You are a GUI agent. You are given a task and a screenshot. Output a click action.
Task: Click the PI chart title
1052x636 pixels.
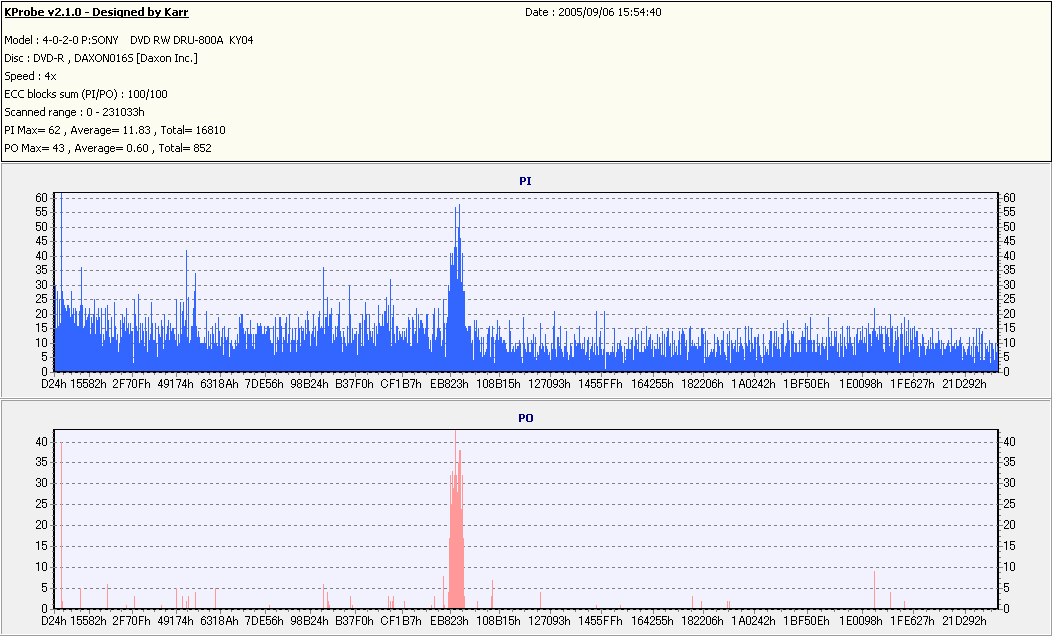[525, 181]
